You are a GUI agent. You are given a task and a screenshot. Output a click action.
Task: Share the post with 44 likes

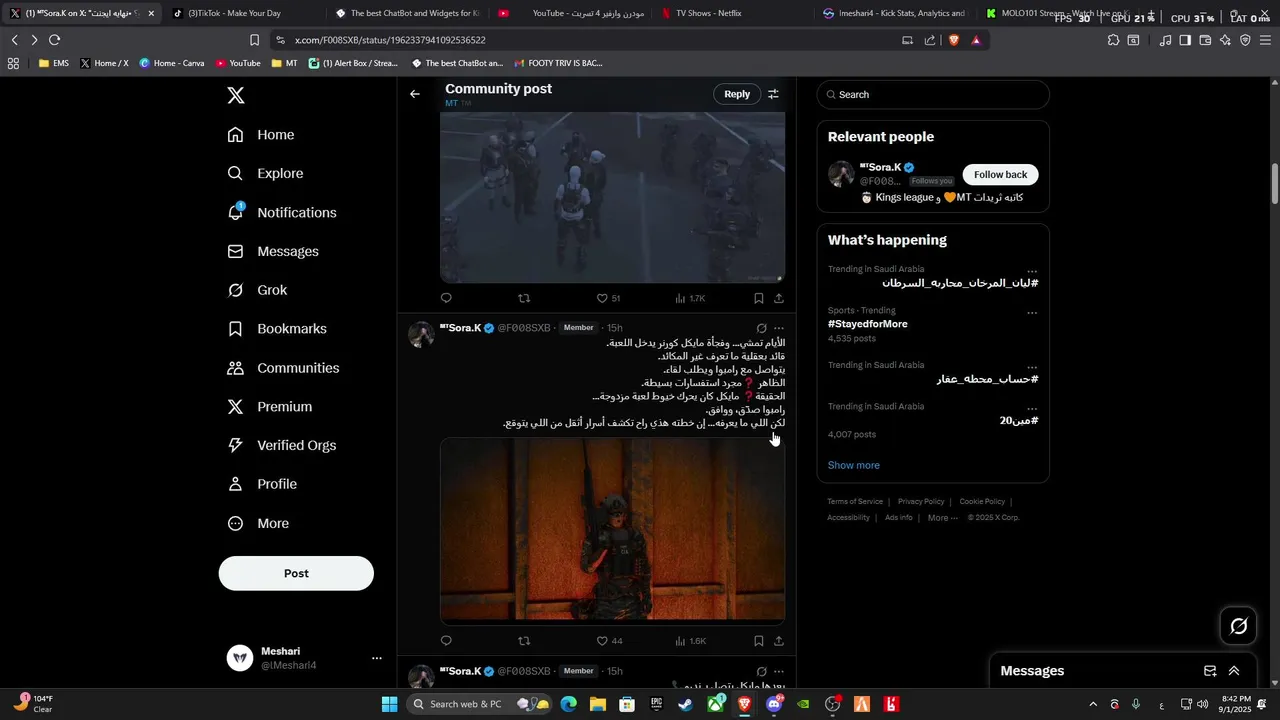click(779, 641)
